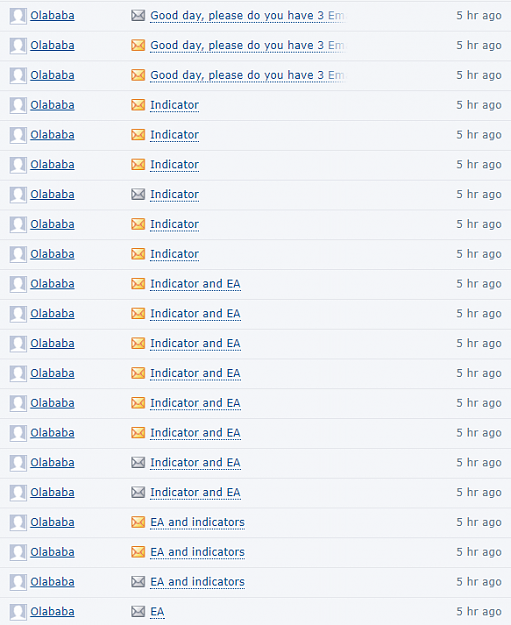The width and height of the screenshot is (511, 625).
Task: Click the first gray envelope beside Indicator and EA
Action: pyautogui.click(x=138, y=463)
